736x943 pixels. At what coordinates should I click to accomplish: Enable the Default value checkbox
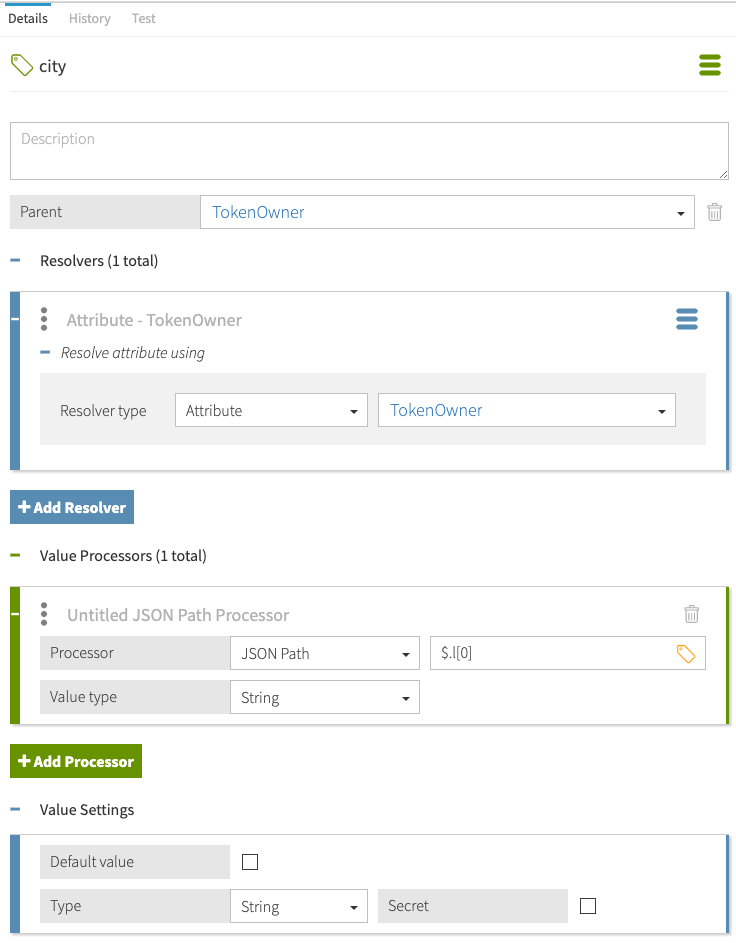click(x=250, y=862)
